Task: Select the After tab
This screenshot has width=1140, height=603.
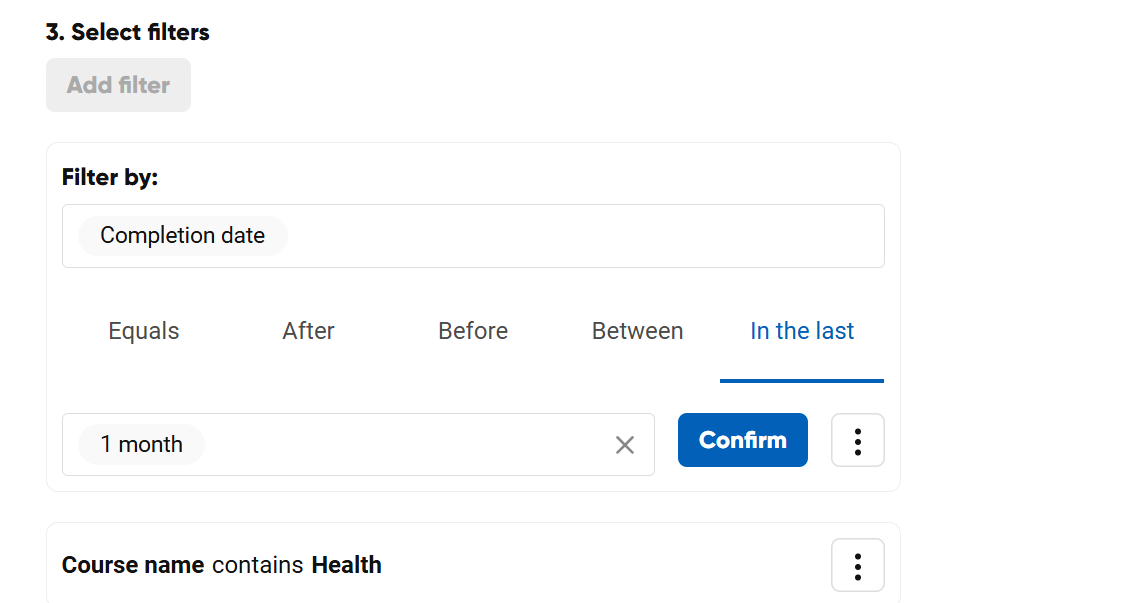Action: (x=308, y=331)
